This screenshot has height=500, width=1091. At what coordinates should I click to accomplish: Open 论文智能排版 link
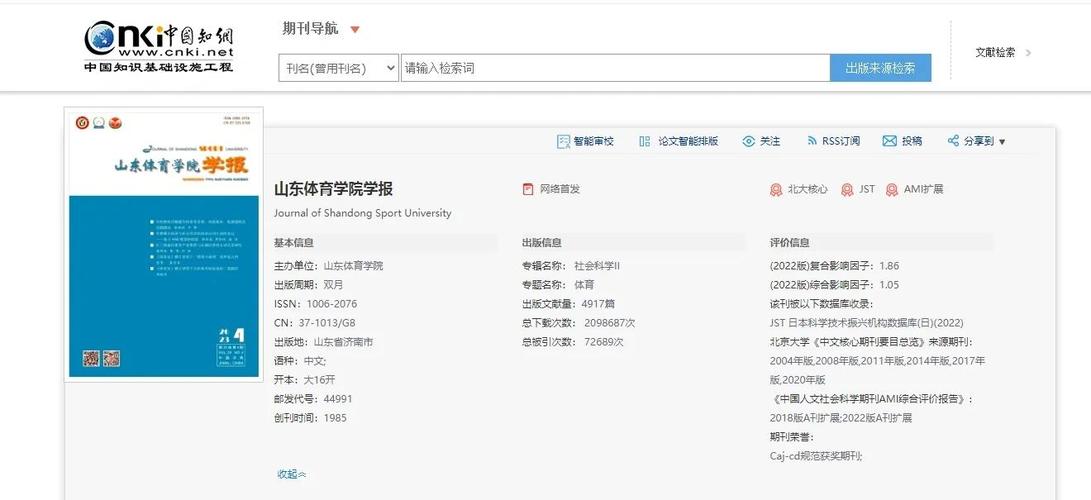(688, 141)
